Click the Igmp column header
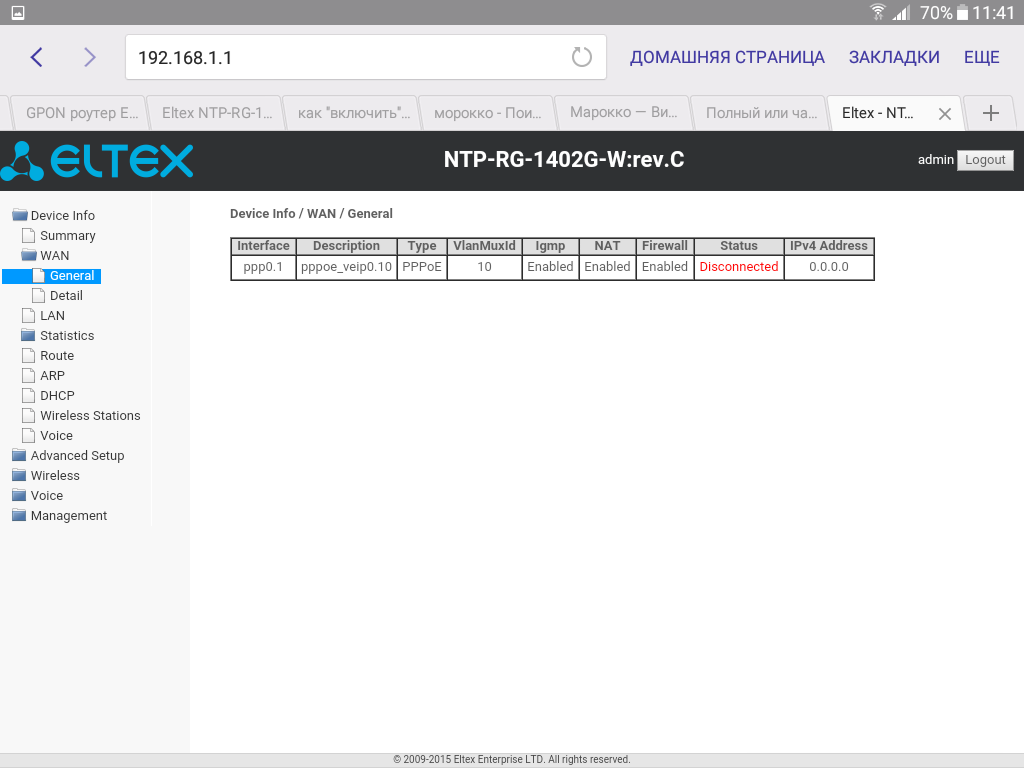 [x=550, y=246]
